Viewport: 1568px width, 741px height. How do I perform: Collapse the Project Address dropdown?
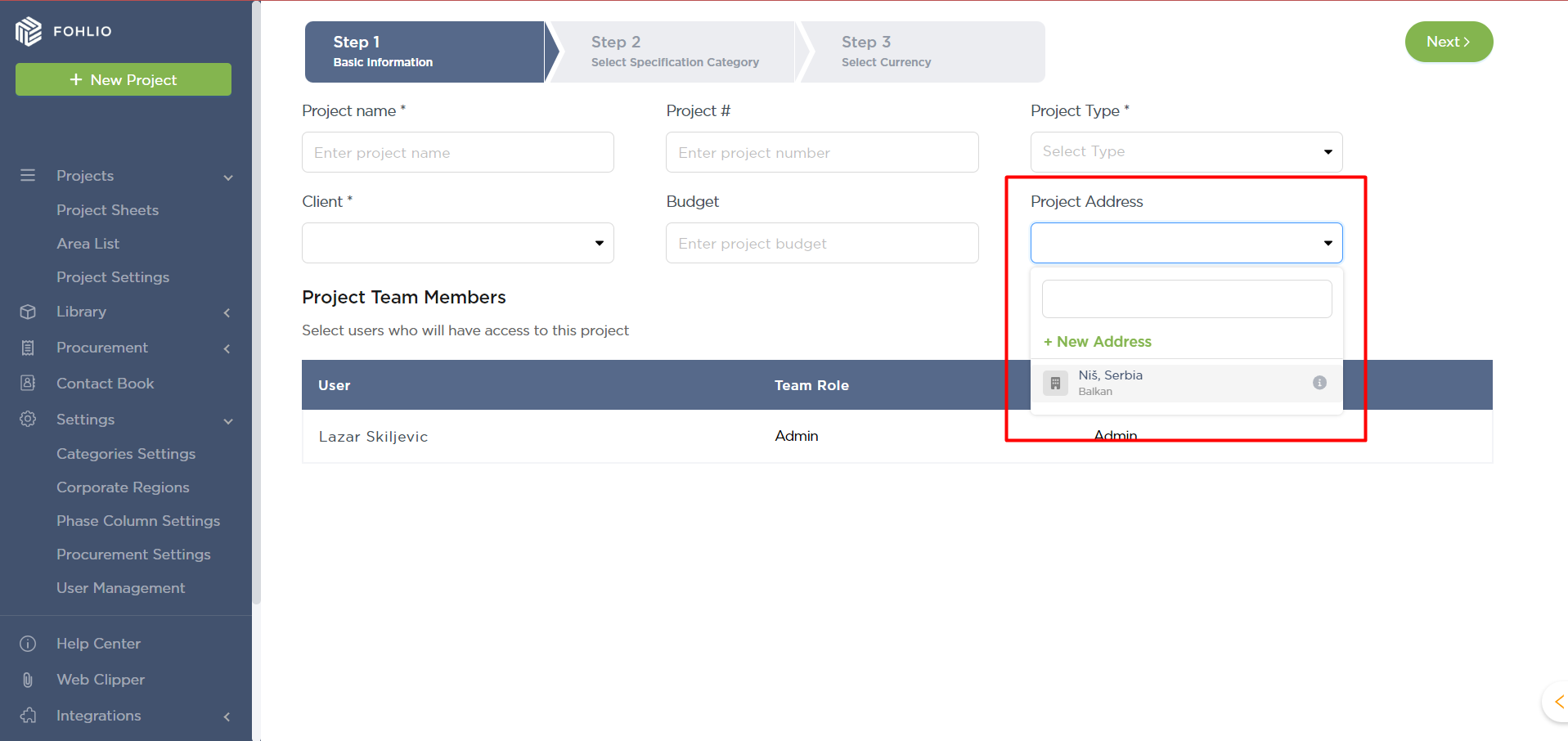1327,243
